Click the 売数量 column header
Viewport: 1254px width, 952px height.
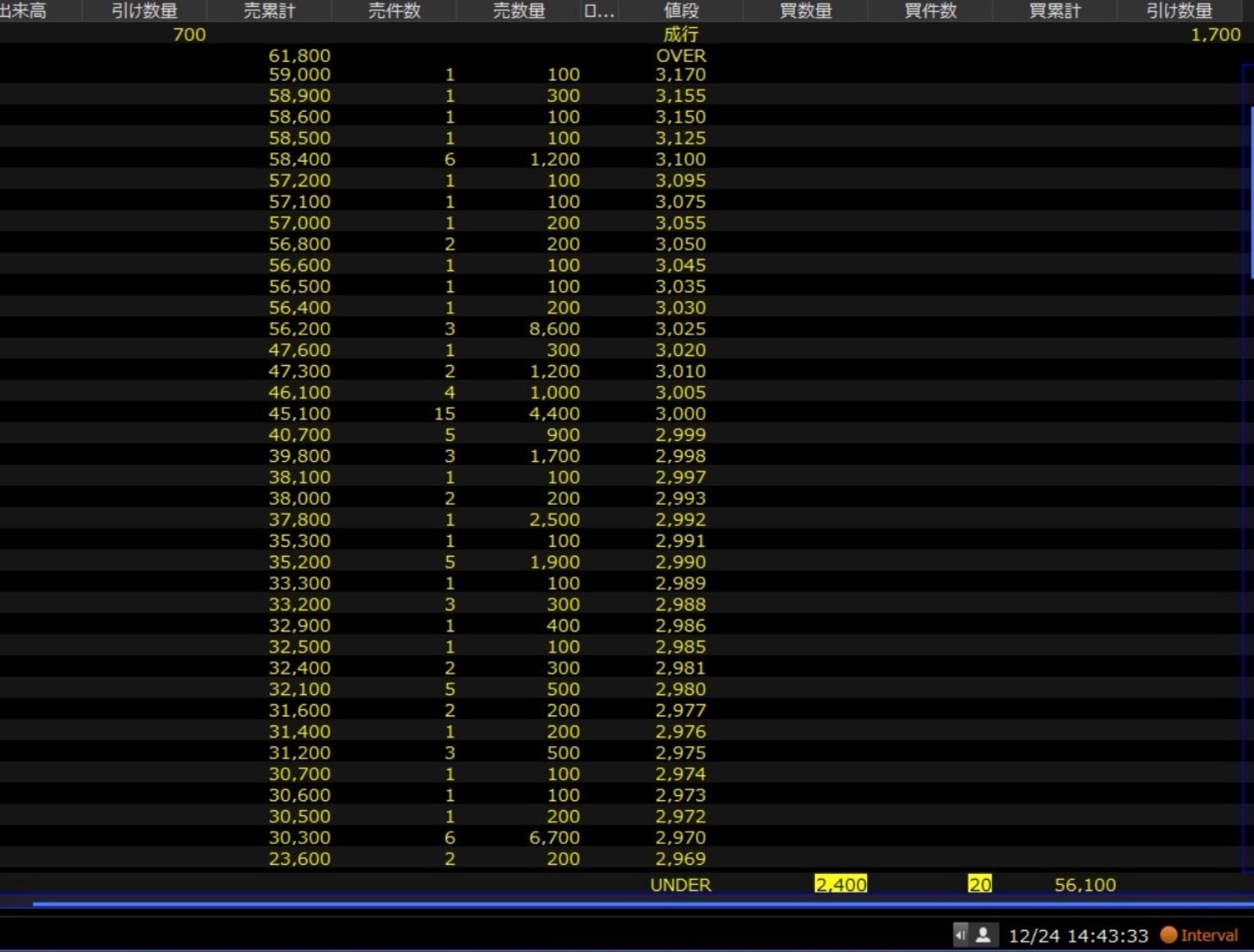(518, 11)
